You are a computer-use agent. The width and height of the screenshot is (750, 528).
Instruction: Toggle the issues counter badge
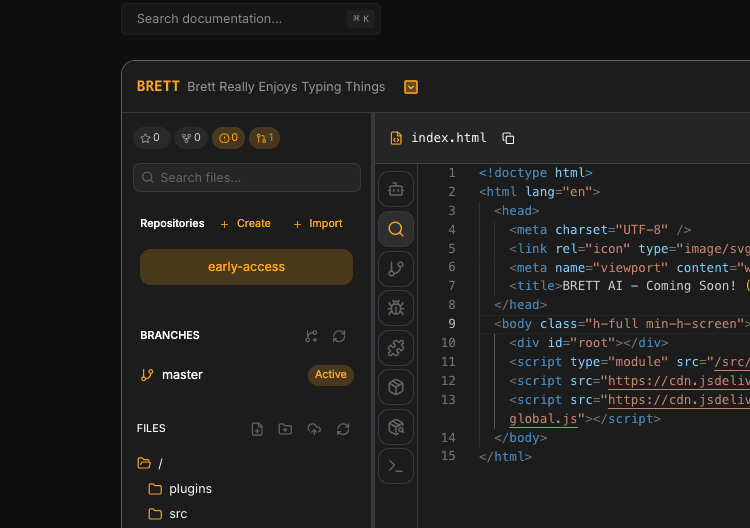(x=228, y=138)
